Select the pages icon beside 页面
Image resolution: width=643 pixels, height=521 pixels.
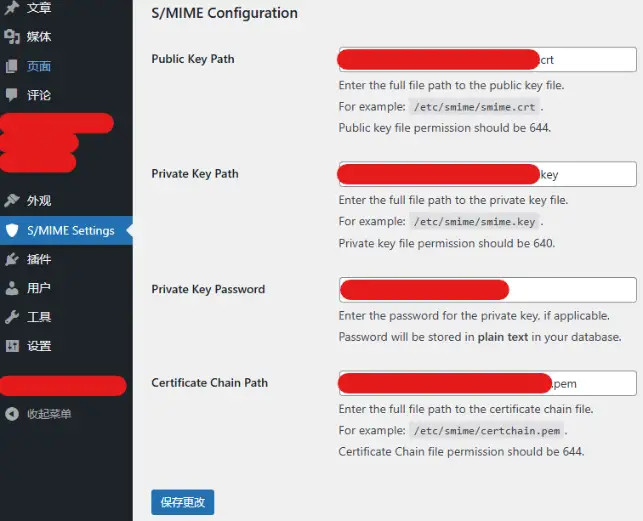(12, 66)
